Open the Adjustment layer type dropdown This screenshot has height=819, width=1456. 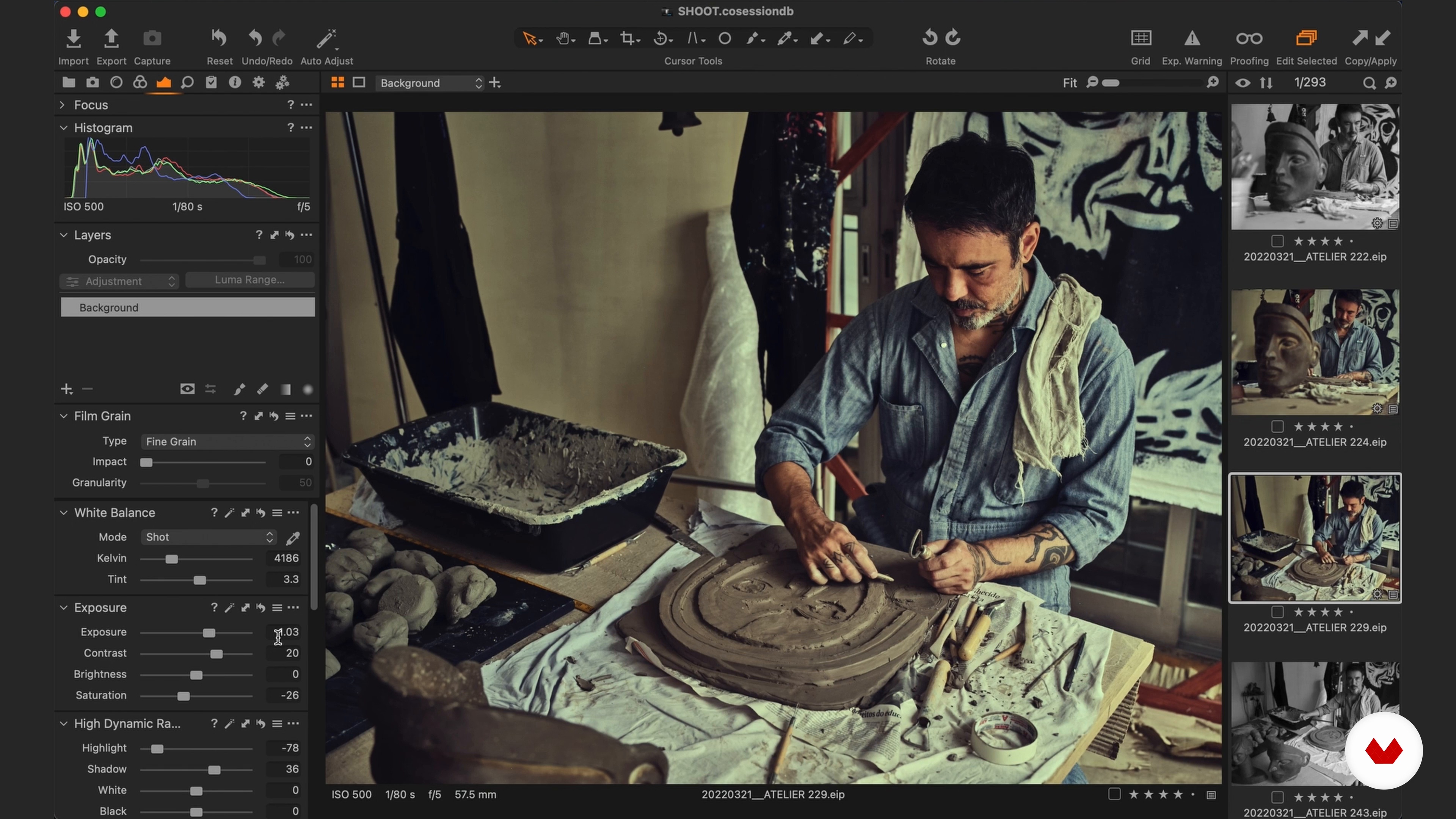119,281
